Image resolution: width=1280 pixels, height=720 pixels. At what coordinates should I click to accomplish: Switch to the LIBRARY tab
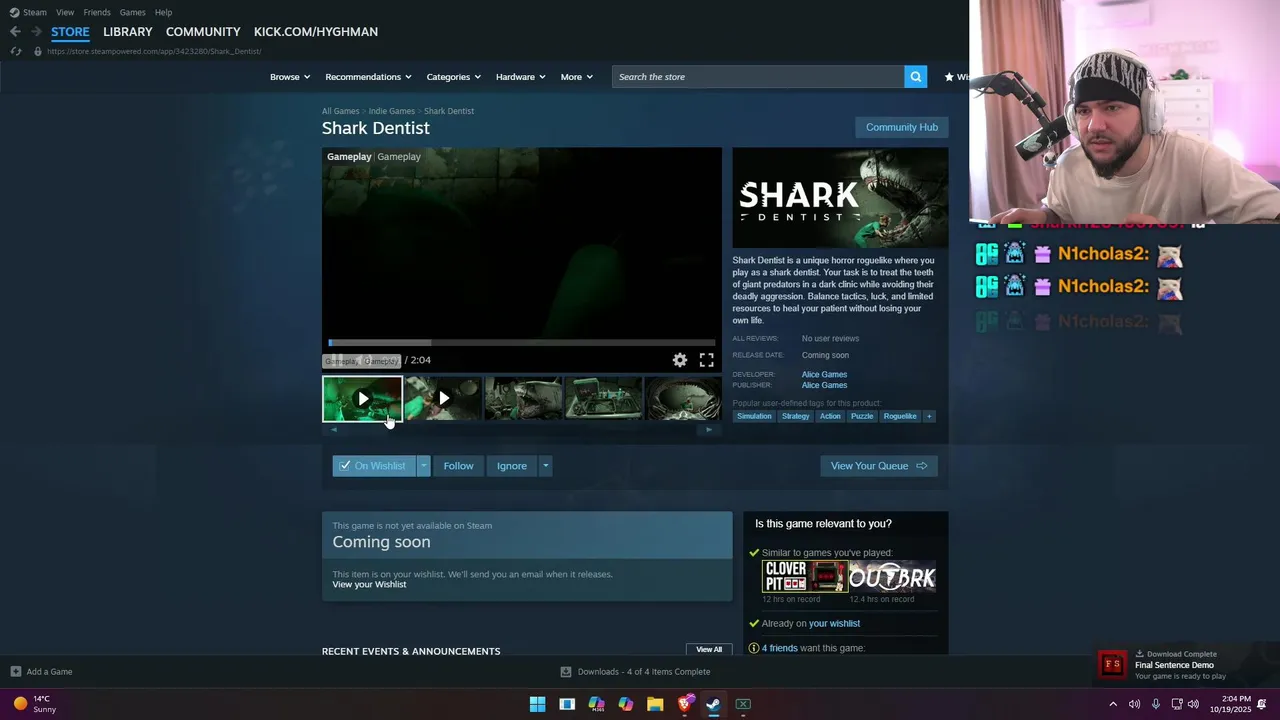128,32
